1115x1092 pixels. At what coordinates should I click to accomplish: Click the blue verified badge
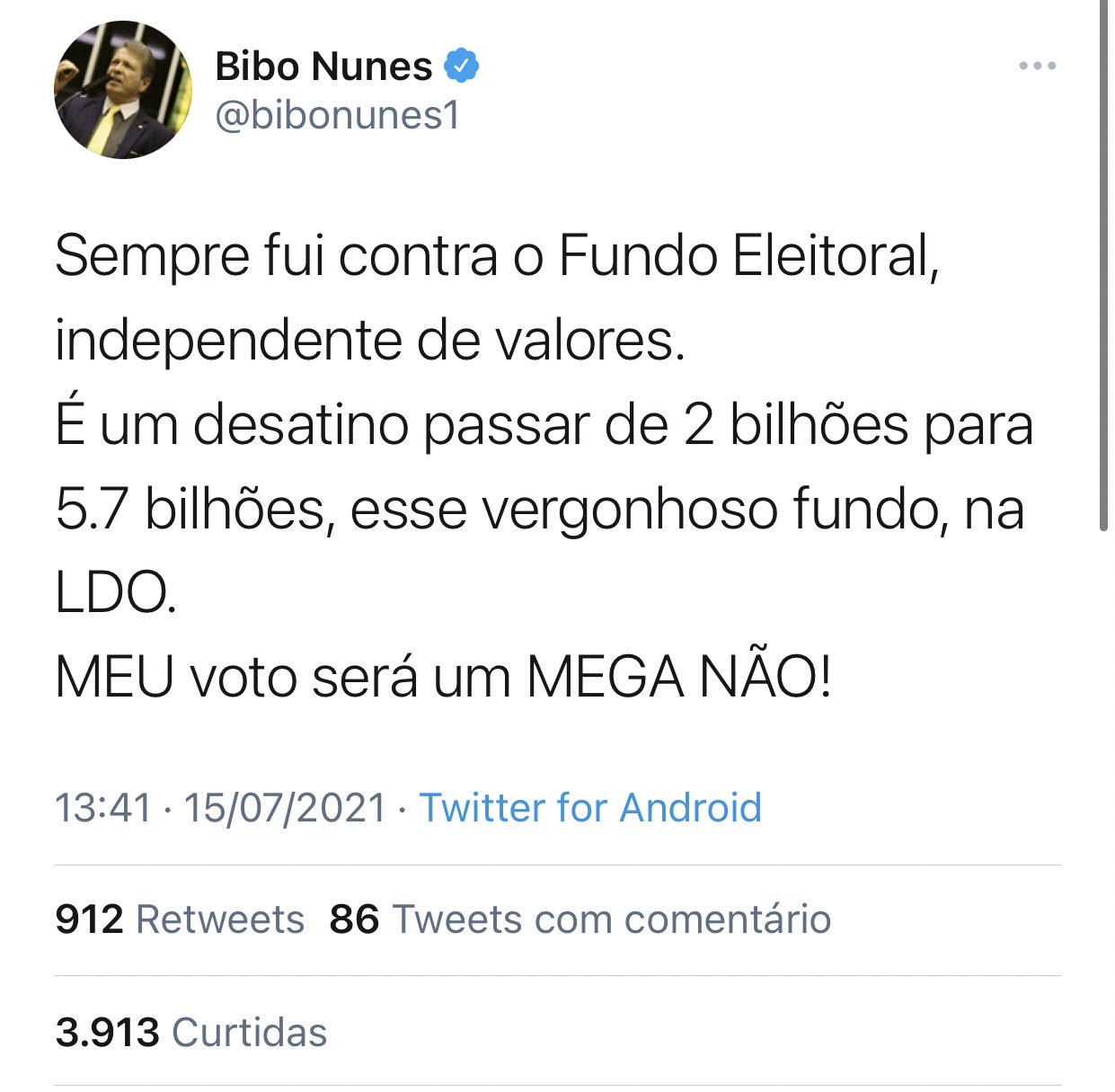462,66
